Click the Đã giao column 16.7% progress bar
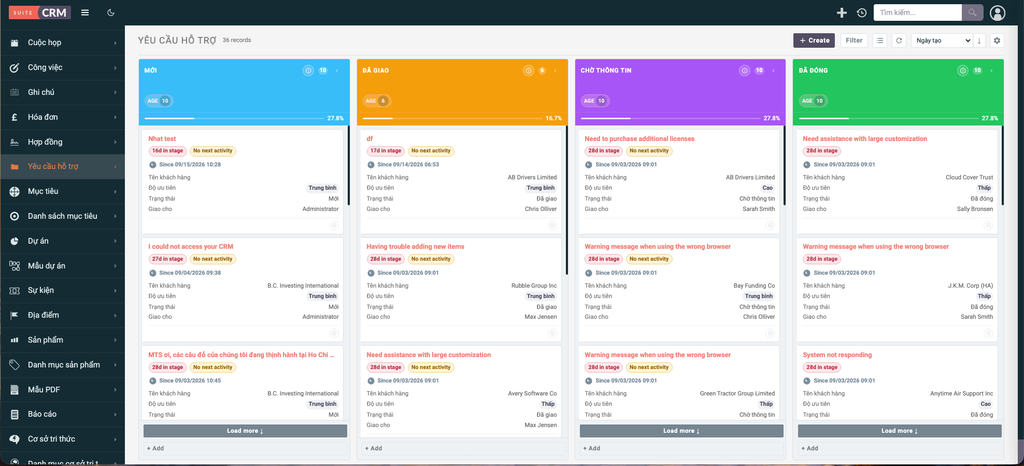 click(453, 119)
